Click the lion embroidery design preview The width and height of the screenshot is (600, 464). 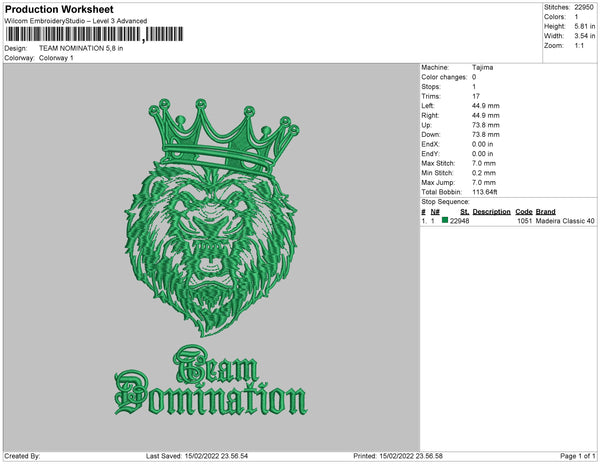click(211, 217)
